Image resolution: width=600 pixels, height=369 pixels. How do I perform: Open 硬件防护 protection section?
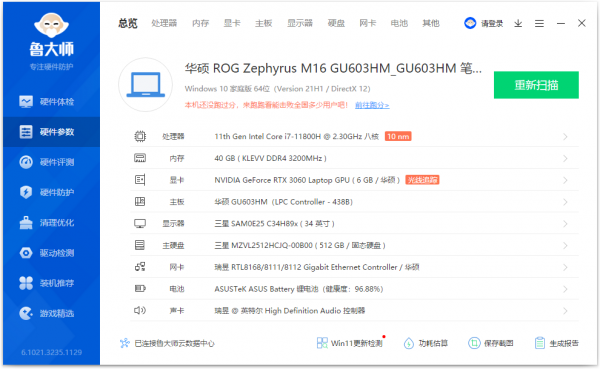click(x=51, y=192)
